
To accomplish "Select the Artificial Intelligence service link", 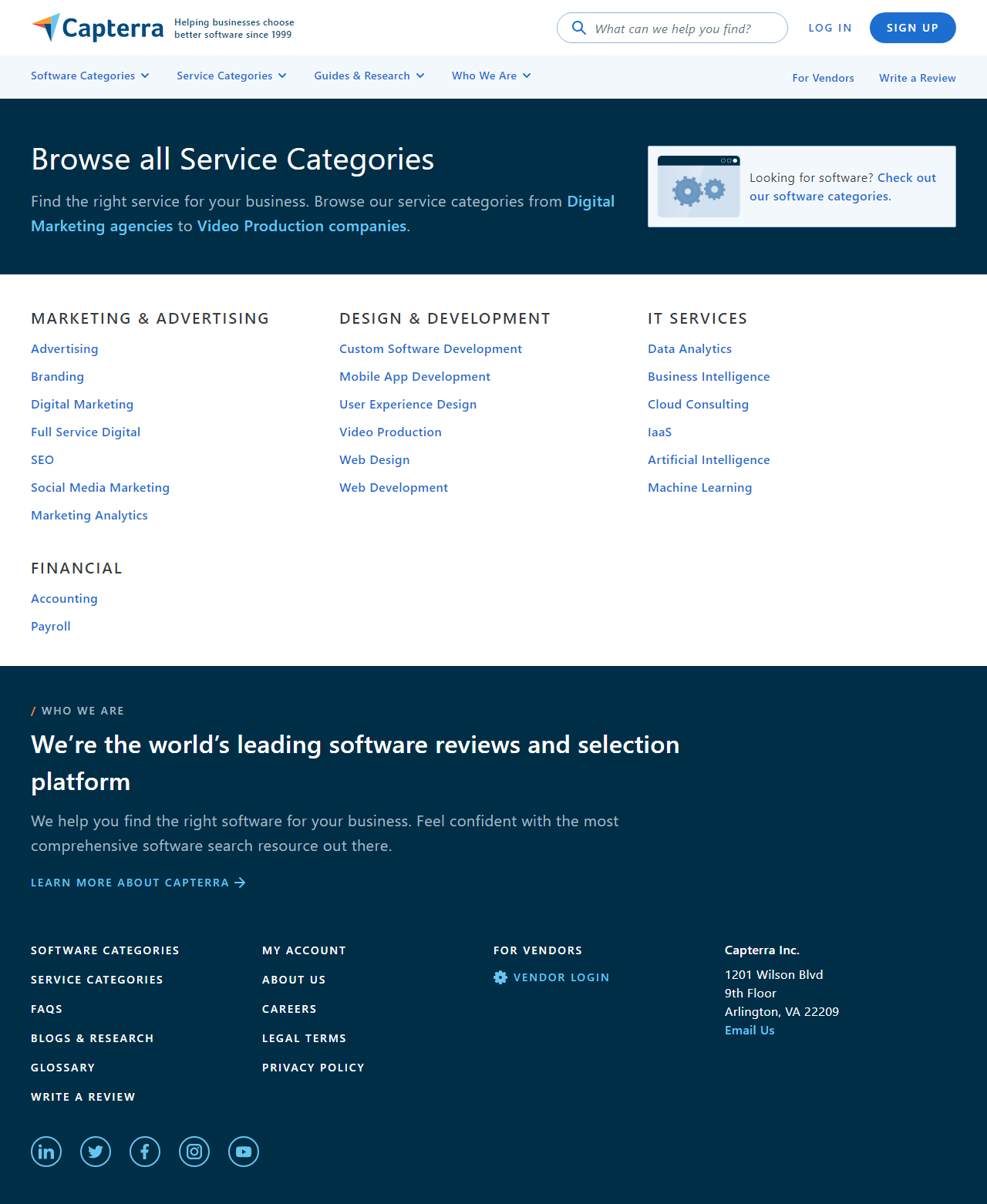I will 709,460.
